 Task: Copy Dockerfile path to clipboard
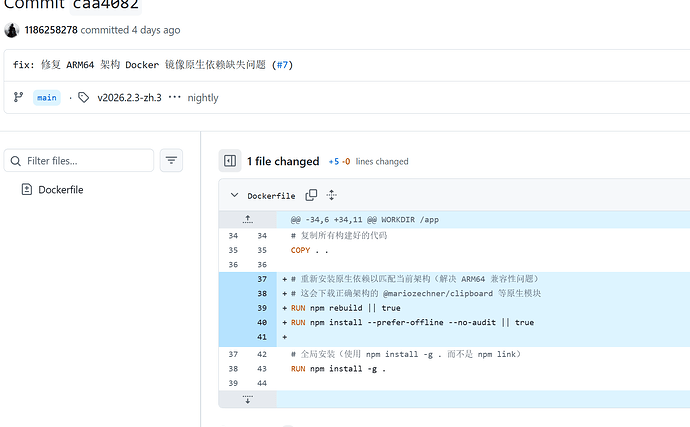click(x=311, y=195)
